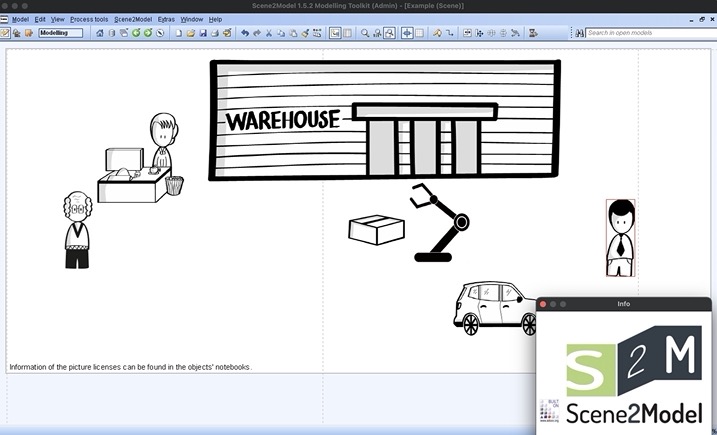Viewport: 717px width, 435px height.
Task: Restore the inner model window
Action: pyautogui.click(x=702, y=20)
